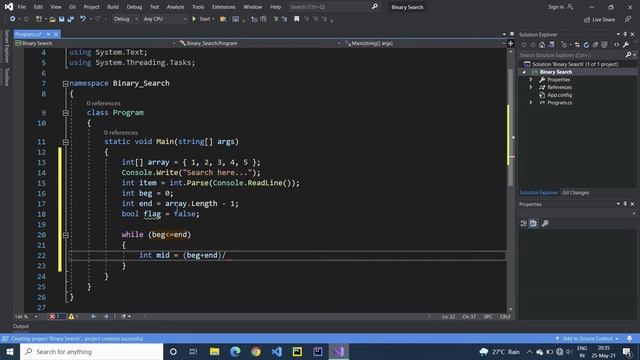Click the Visual Studio search box

(333, 7)
